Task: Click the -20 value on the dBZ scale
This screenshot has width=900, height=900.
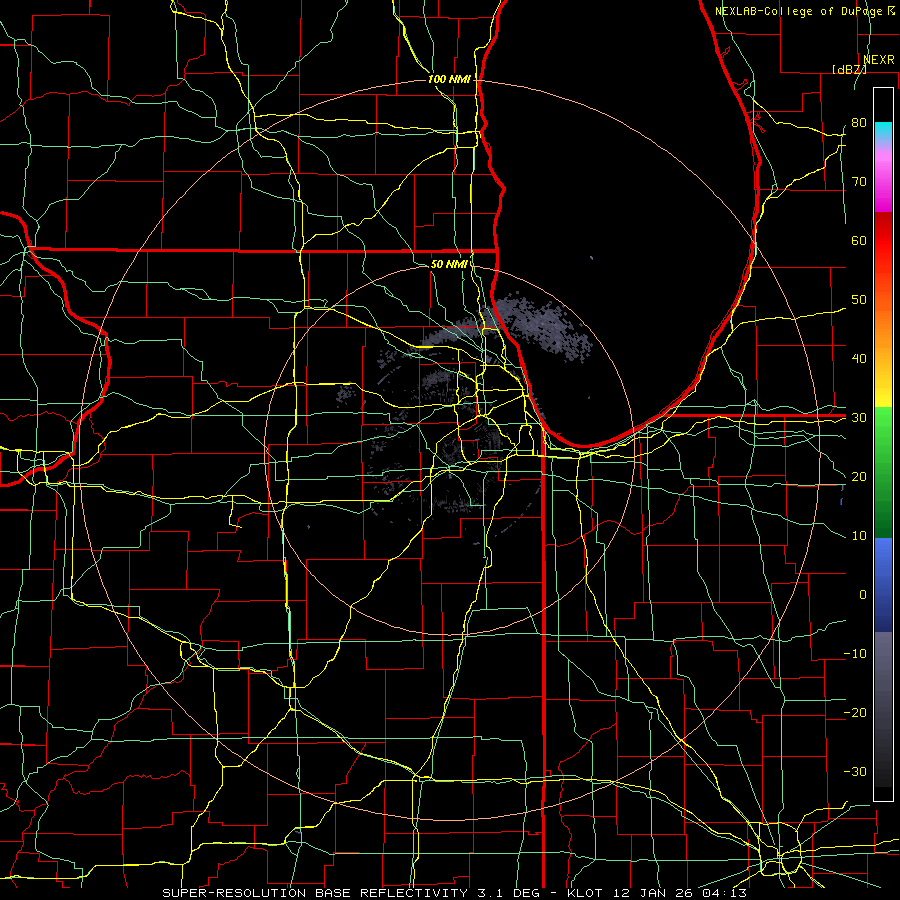Action: point(855,713)
